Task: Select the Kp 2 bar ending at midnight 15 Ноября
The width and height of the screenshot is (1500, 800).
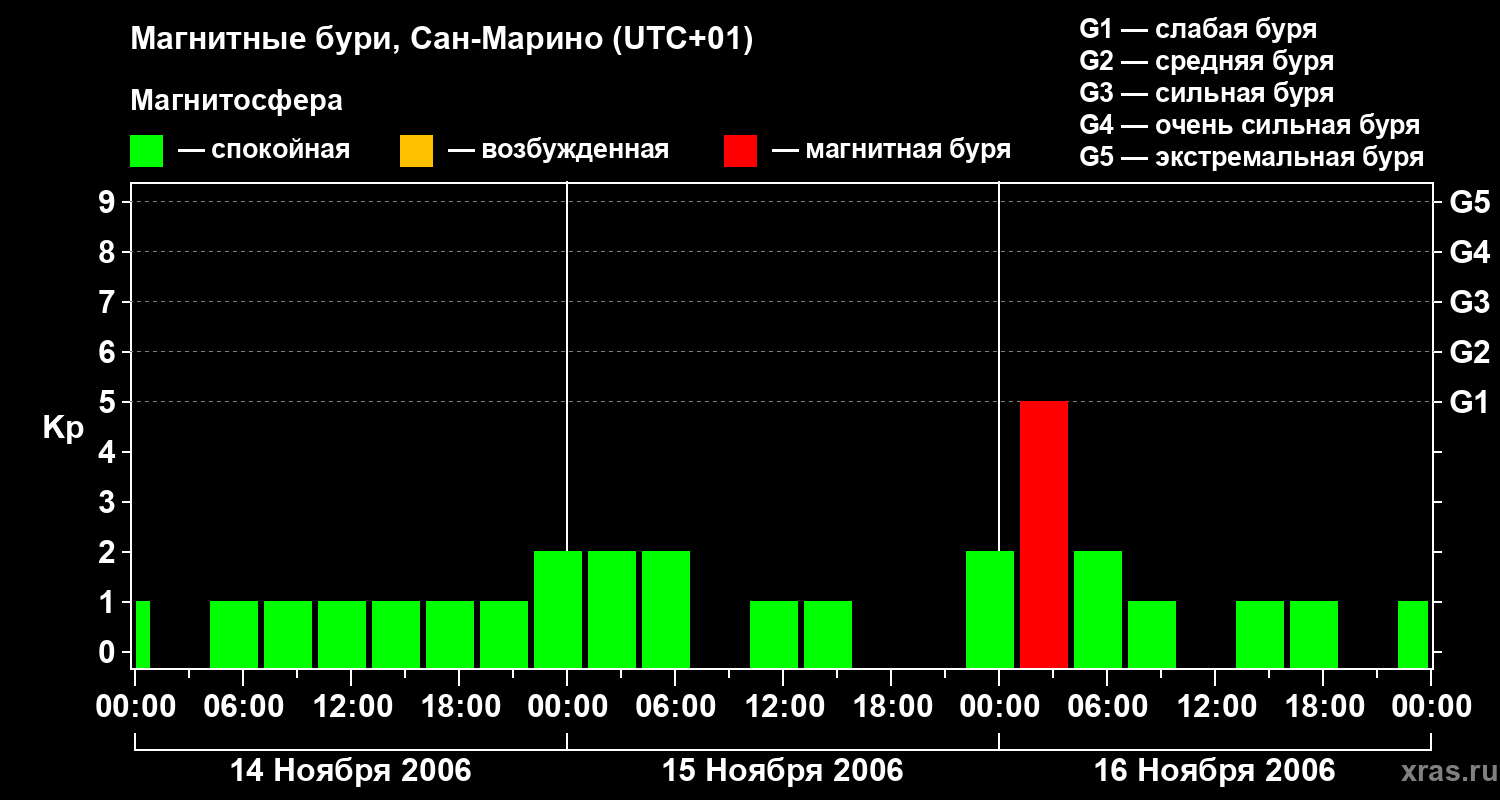Action: click(990, 610)
